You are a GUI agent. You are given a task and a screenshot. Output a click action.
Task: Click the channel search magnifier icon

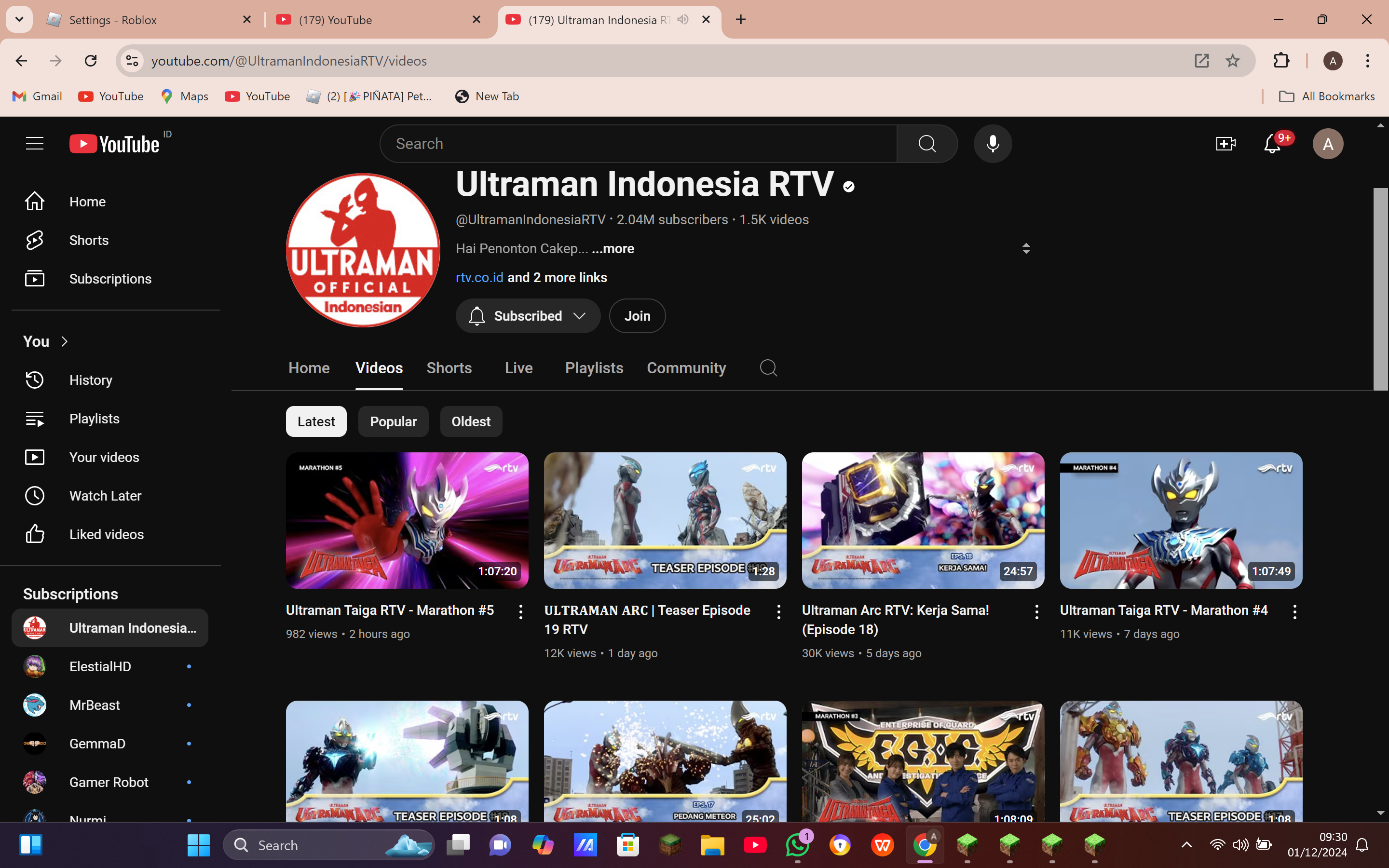point(768,368)
